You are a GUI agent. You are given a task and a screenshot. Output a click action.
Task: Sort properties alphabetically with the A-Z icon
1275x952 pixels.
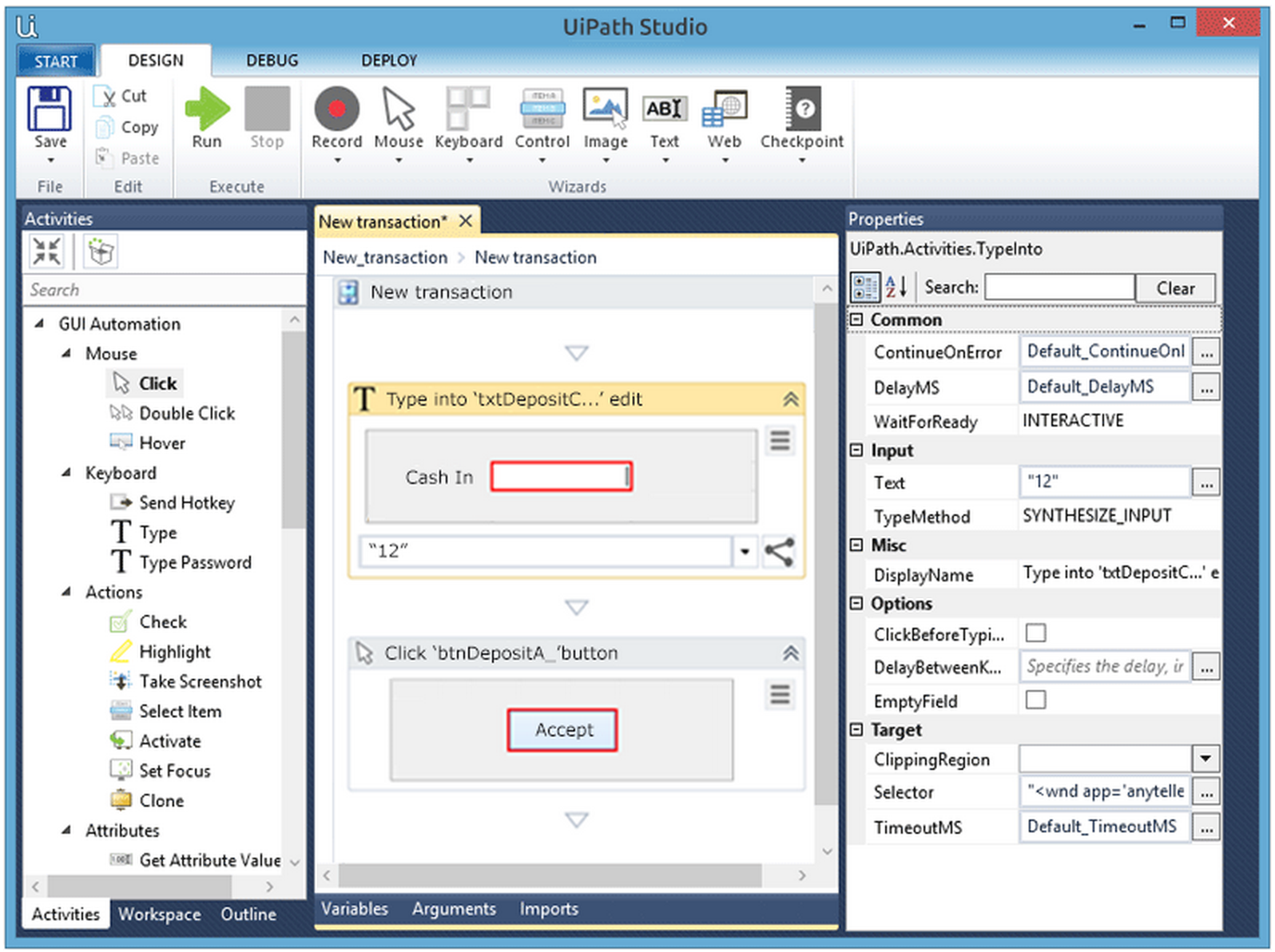[896, 287]
